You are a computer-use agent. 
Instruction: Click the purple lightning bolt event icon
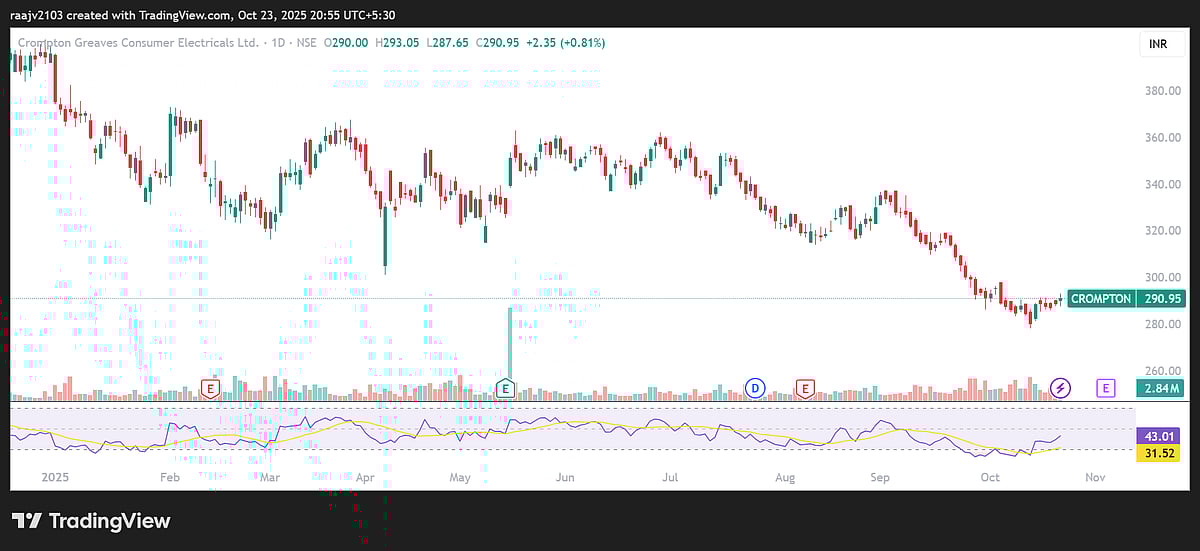(x=1061, y=388)
